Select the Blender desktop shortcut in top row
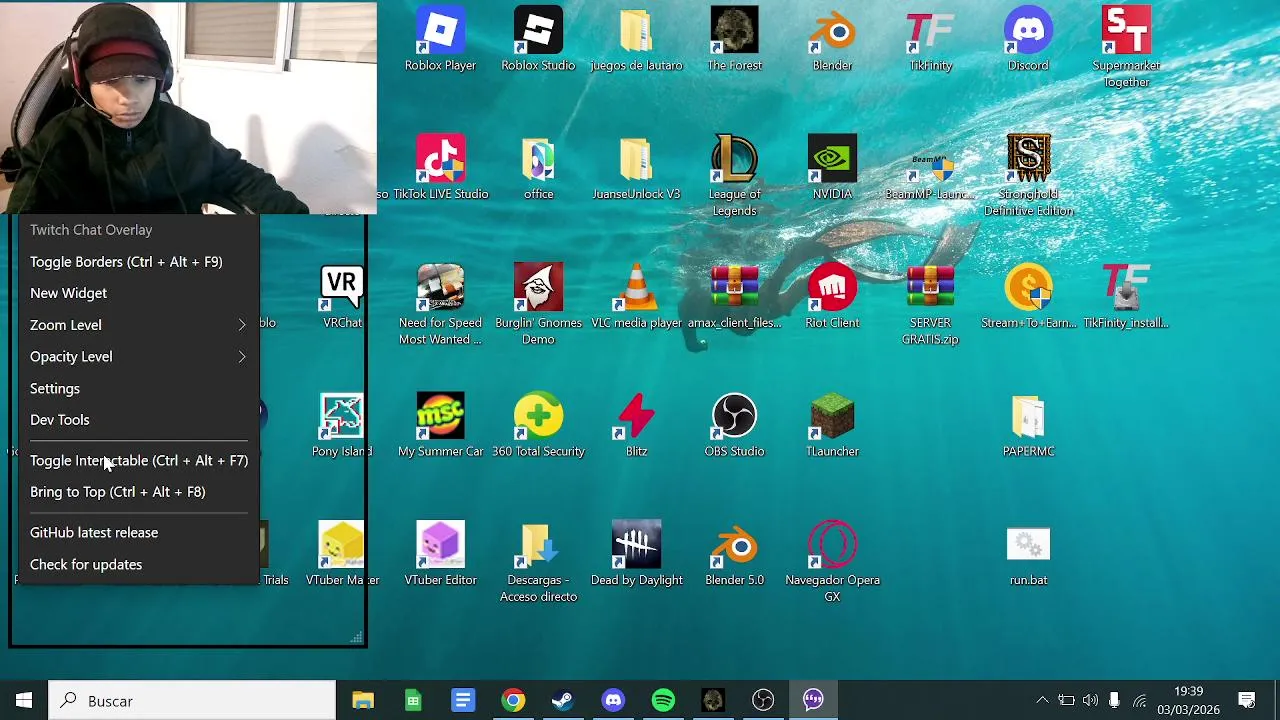The height and width of the screenshot is (720, 1280). coord(832,40)
